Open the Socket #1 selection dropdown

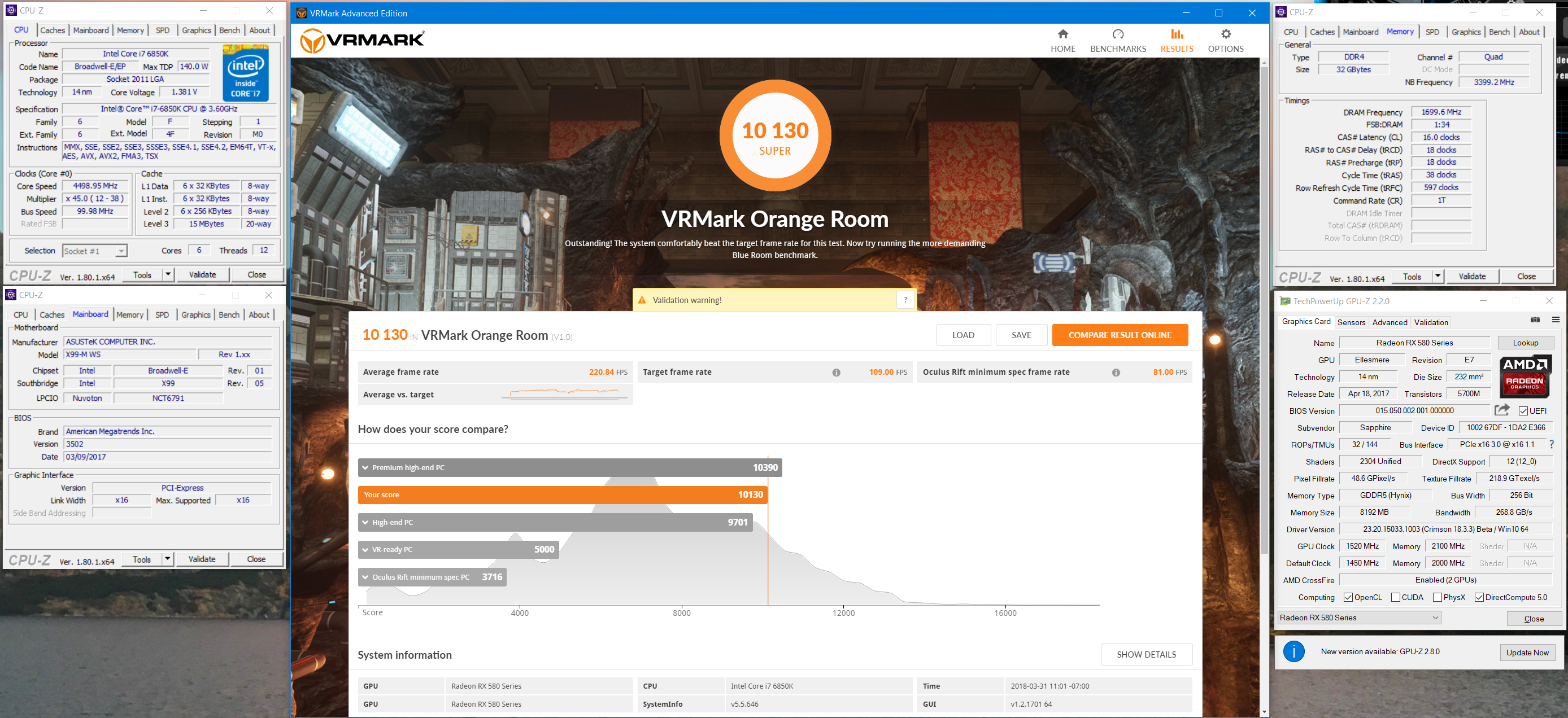[x=95, y=251]
